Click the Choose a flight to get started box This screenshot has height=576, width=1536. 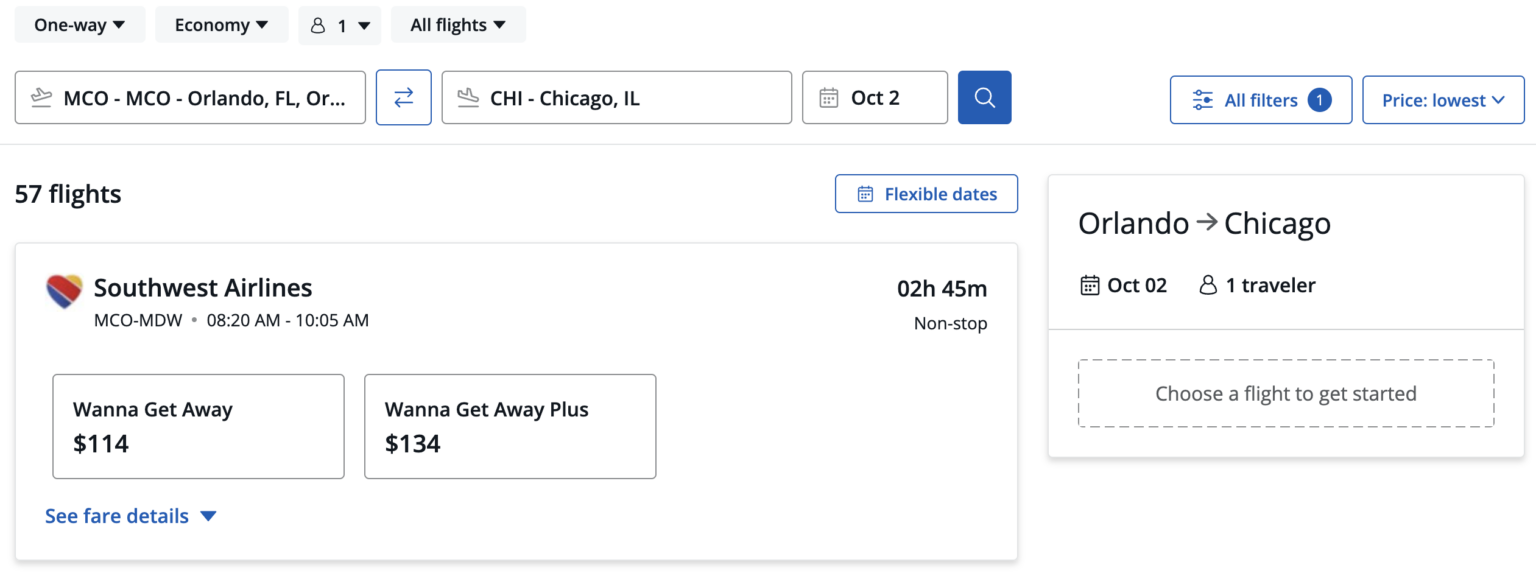[1286, 393]
